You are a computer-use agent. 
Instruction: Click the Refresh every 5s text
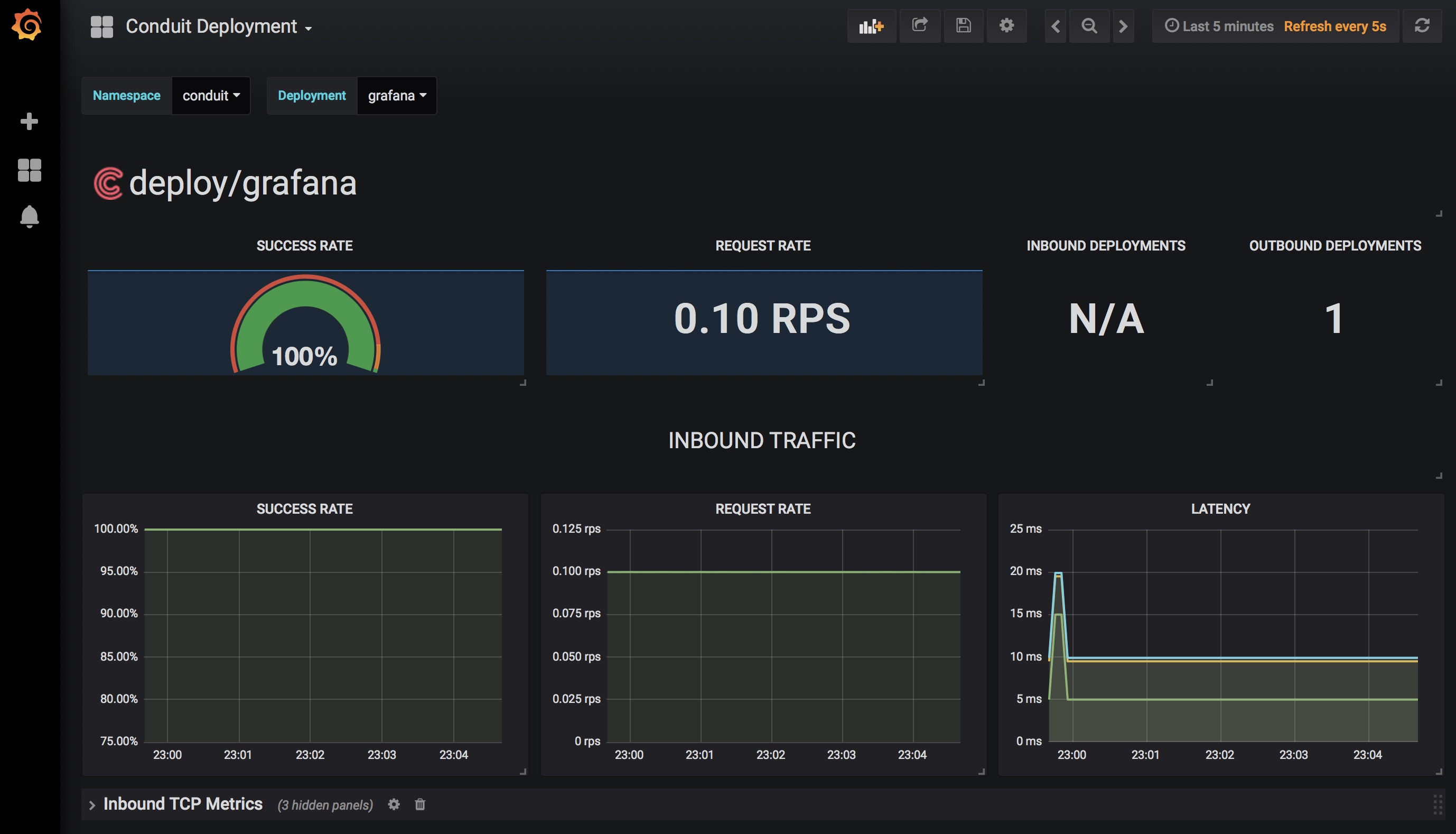pos(1334,26)
